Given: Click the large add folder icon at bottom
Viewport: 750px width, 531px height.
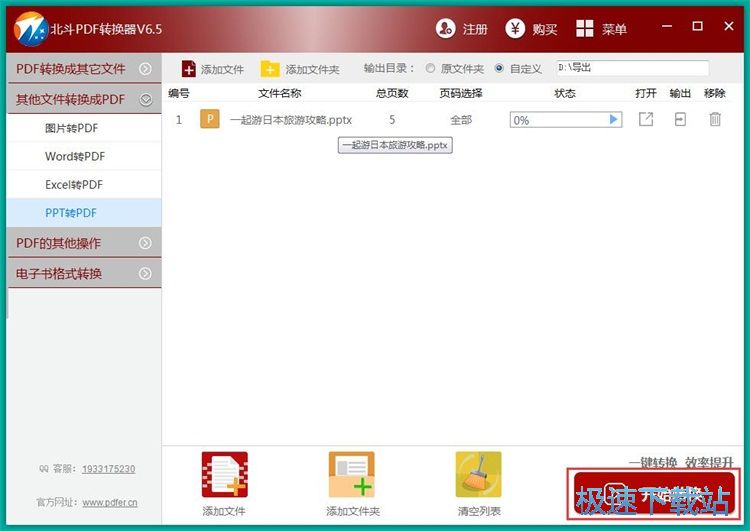Looking at the screenshot, I should (x=352, y=475).
